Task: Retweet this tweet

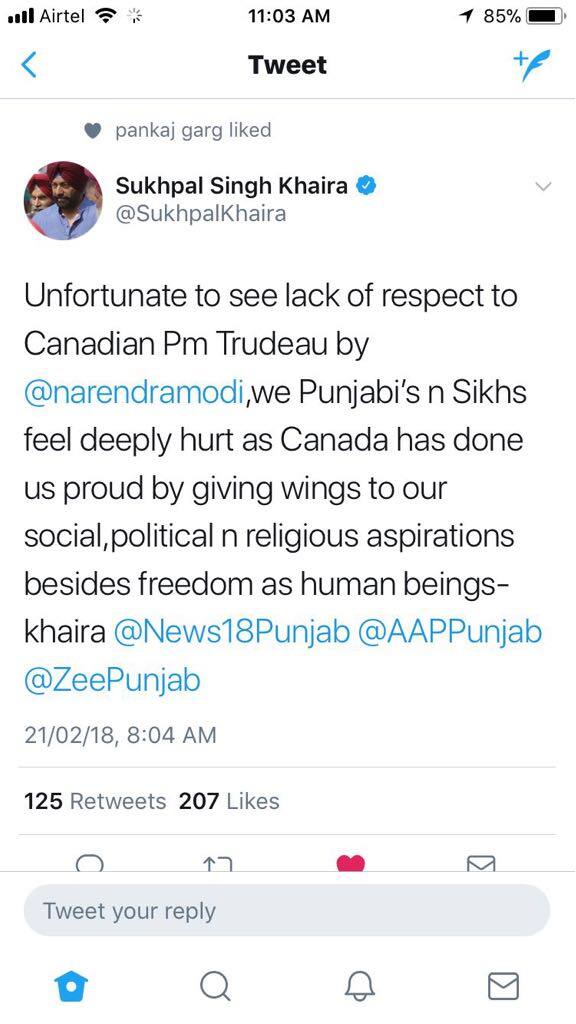Action: click(x=218, y=863)
